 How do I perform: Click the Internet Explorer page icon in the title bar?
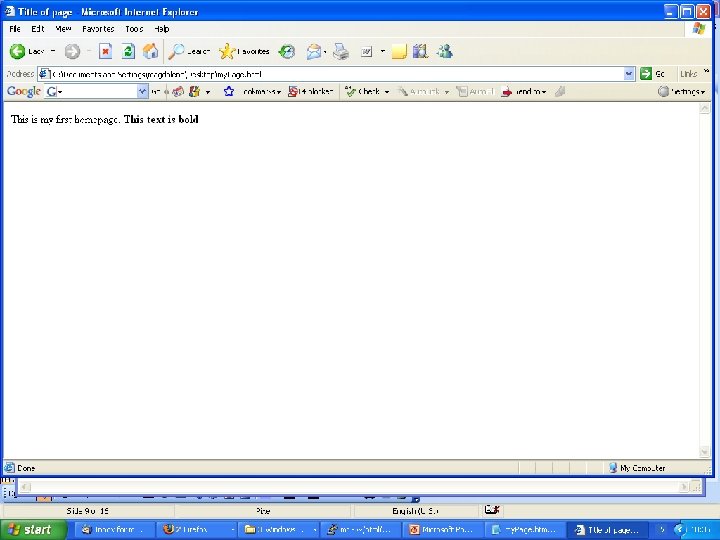(x=9, y=11)
